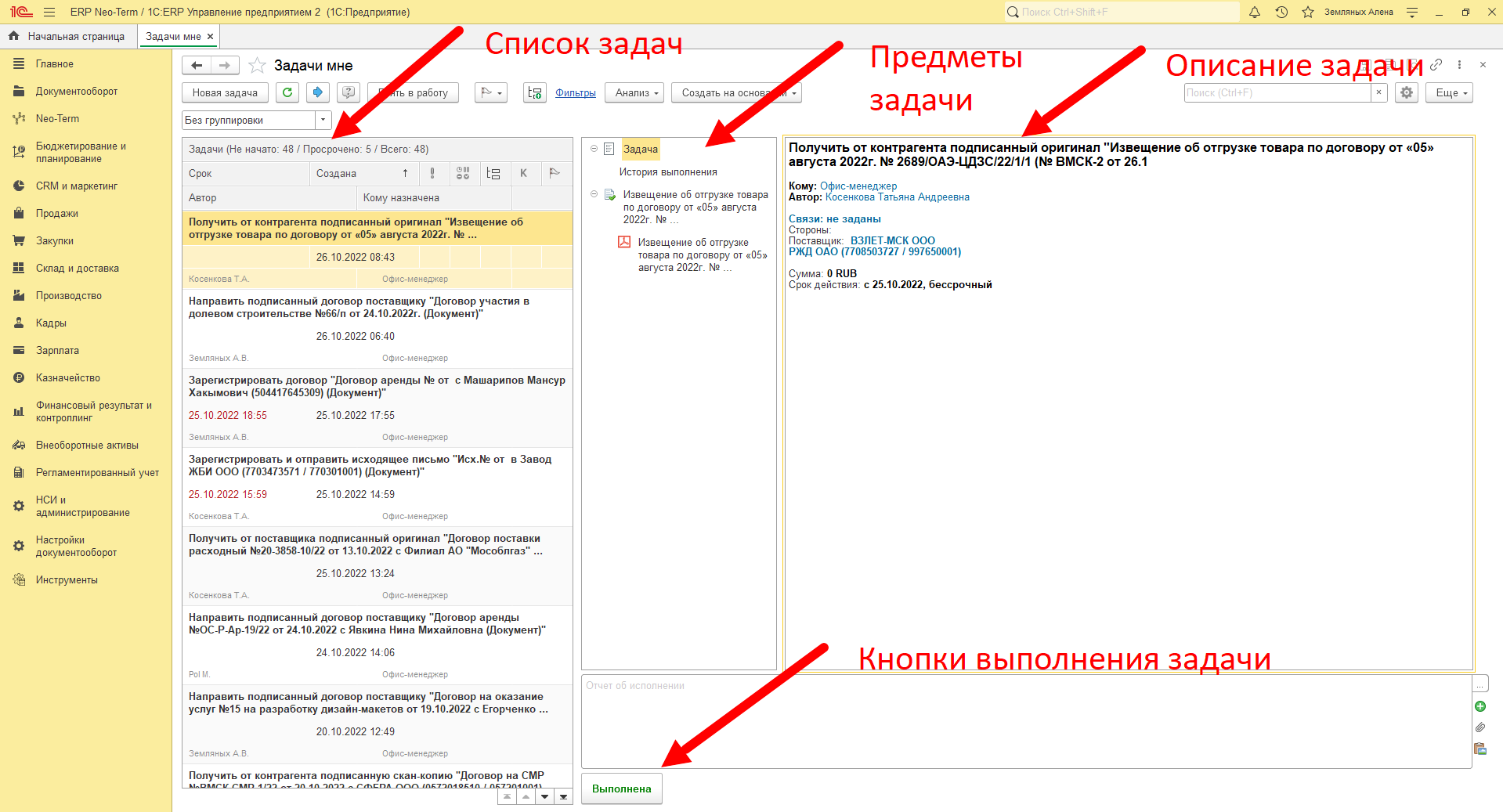
Task: Click the get link chain icon
Action: pyautogui.click(x=1436, y=65)
